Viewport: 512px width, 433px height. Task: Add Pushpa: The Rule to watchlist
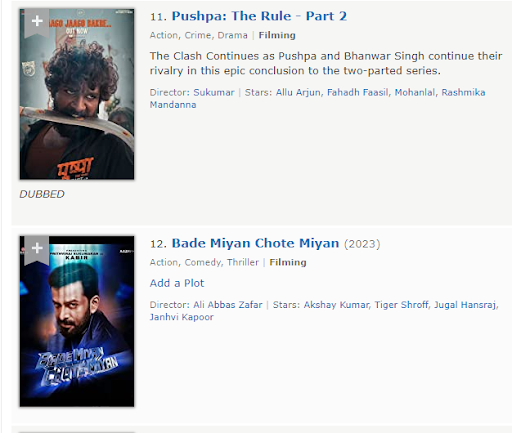tap(37, 21)
